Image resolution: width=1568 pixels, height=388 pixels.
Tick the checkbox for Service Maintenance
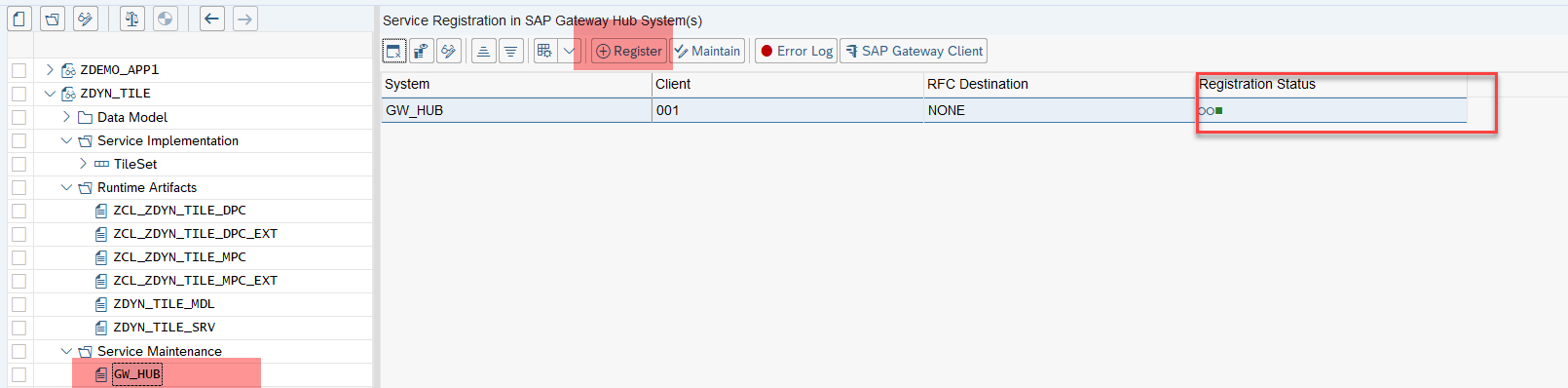click(x=19, y=351)
